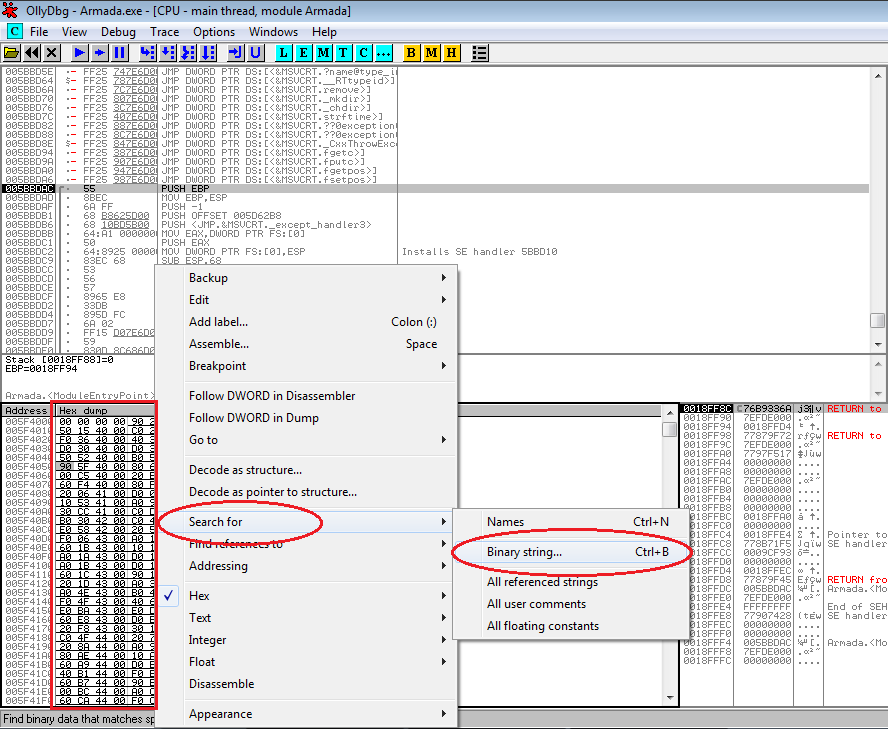Viewport: 888px width, 729px height.
Task: Click the Trace into toolbar icon
Action: click(x=188, y=53)
